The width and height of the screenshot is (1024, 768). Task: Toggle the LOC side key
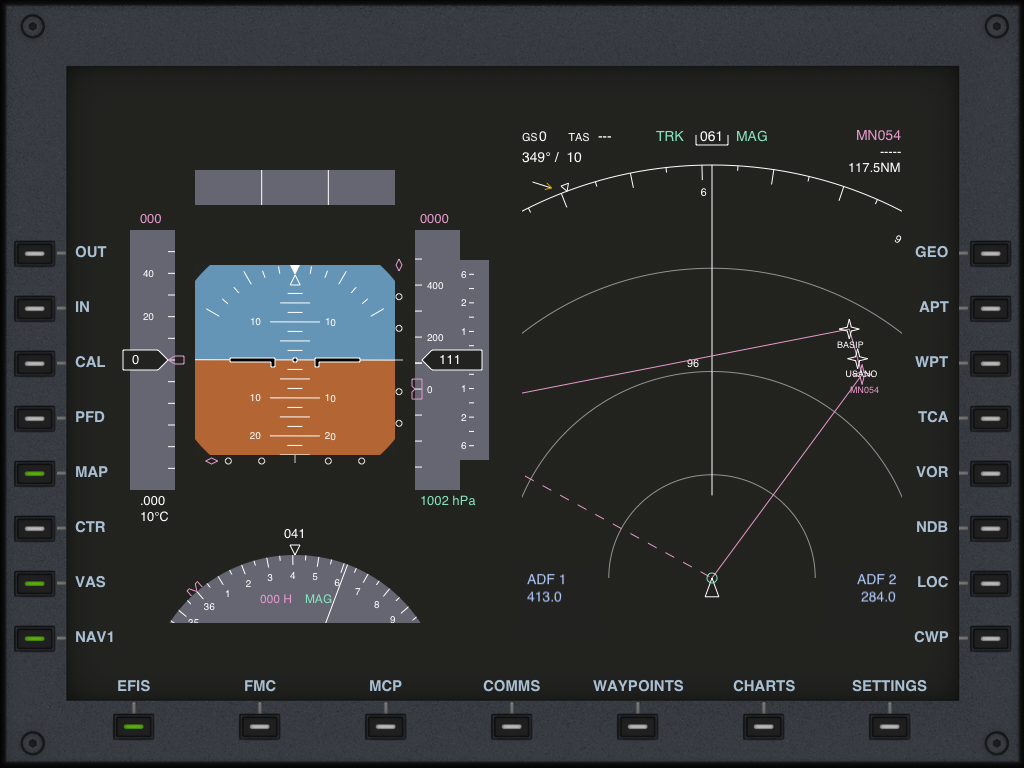(x=990, y=583)
